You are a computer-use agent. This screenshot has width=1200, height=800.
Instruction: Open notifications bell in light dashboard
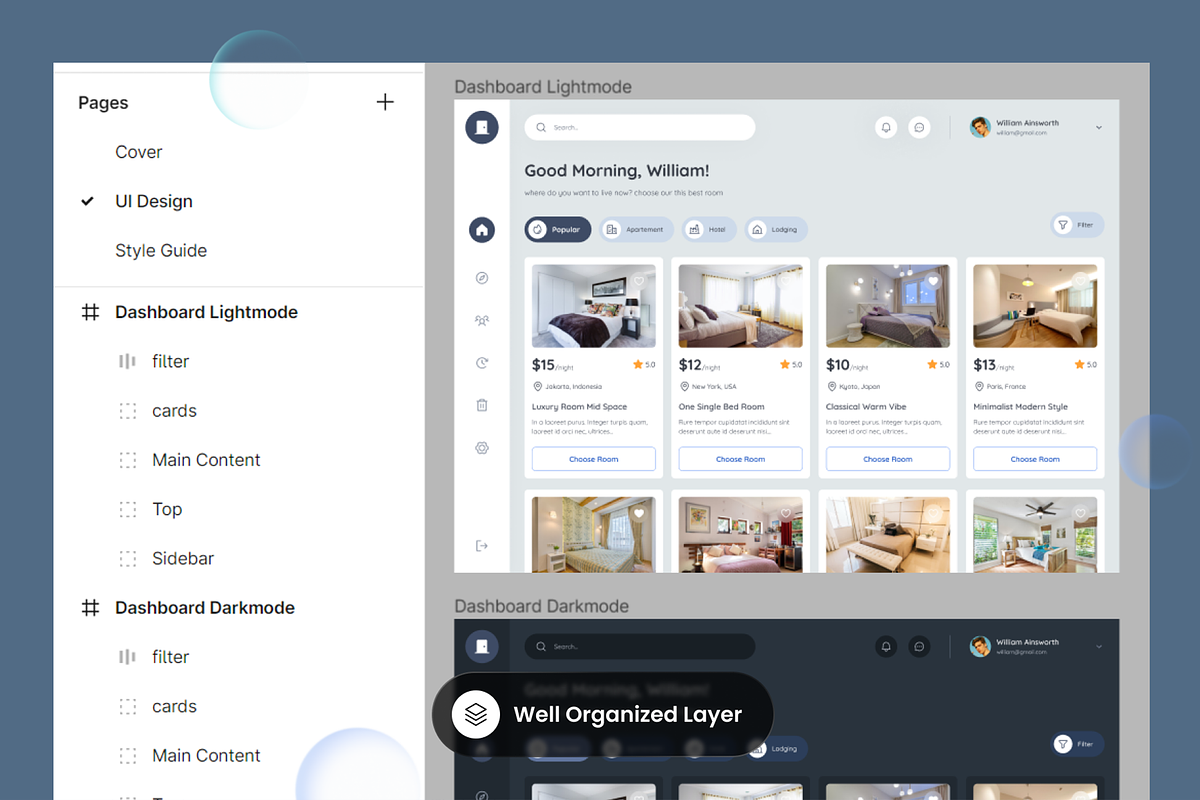[886, 127]
